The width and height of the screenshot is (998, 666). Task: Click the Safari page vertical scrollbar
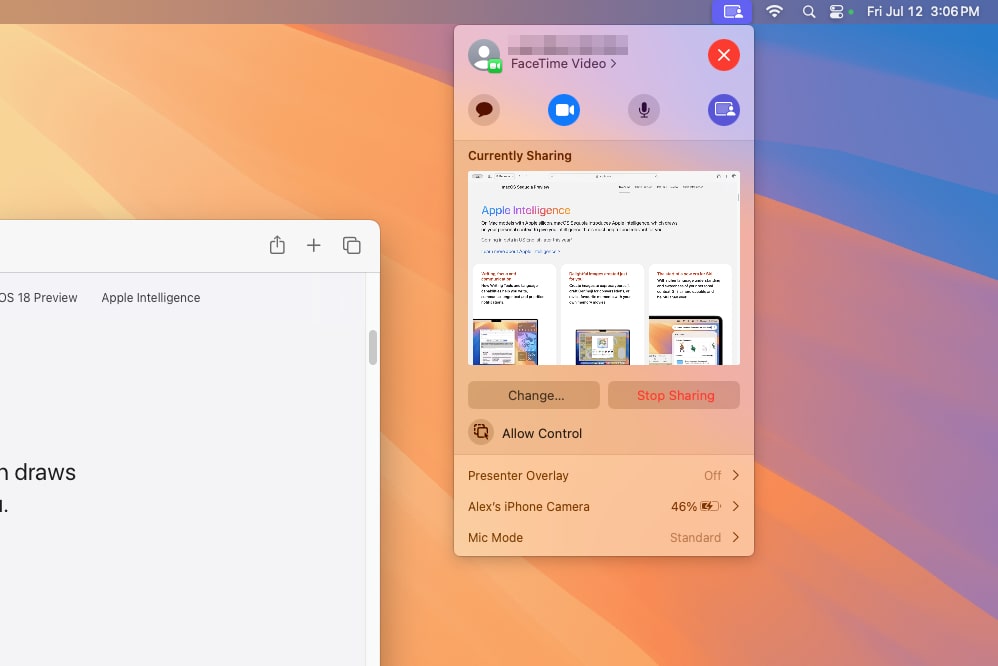pos(372,347)
